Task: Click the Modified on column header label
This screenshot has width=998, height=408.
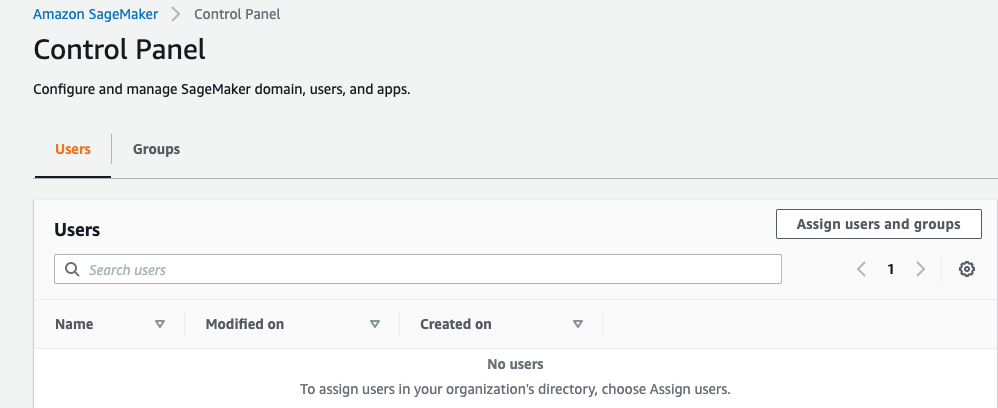Action: [x=245, y=324]
